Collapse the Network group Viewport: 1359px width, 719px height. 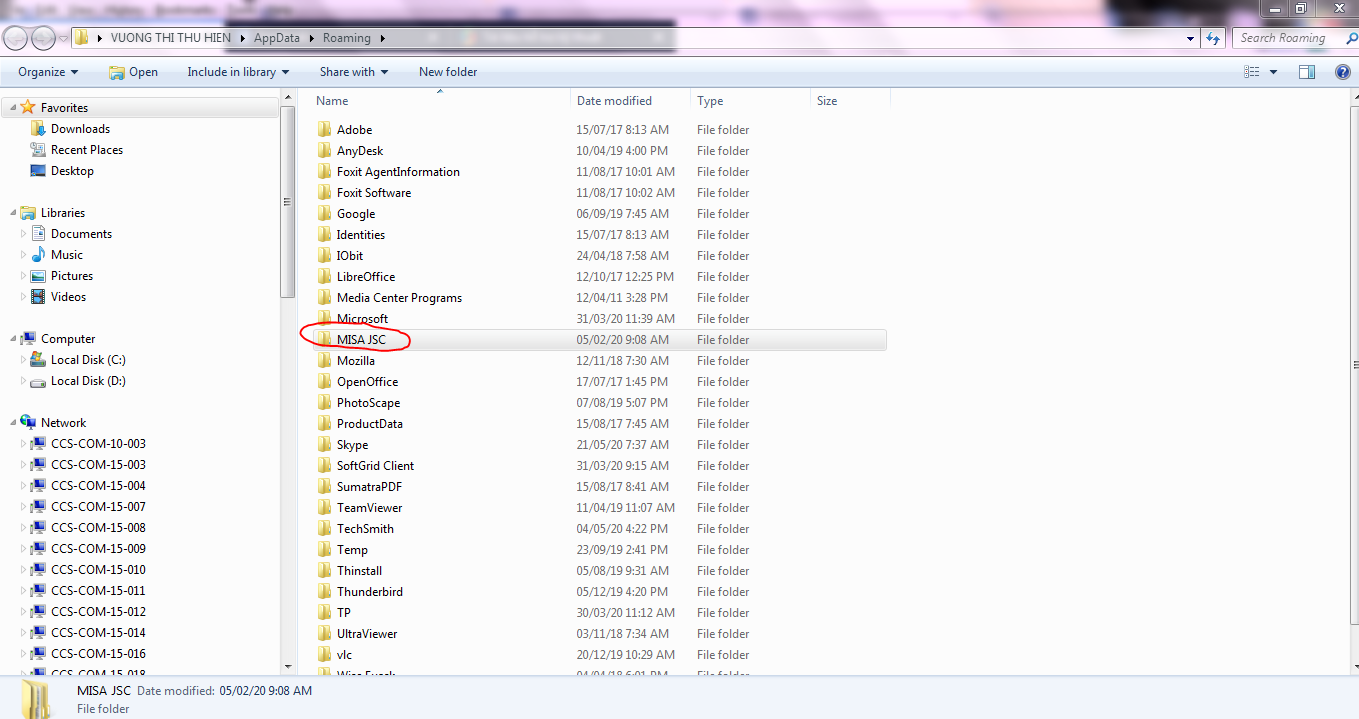pyautogui.click(x=12, y=423)
